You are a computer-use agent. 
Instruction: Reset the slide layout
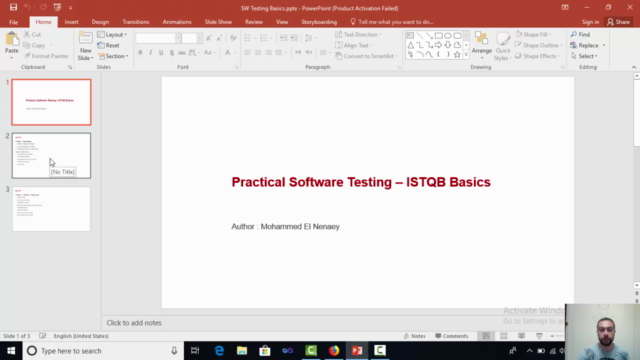109,45
